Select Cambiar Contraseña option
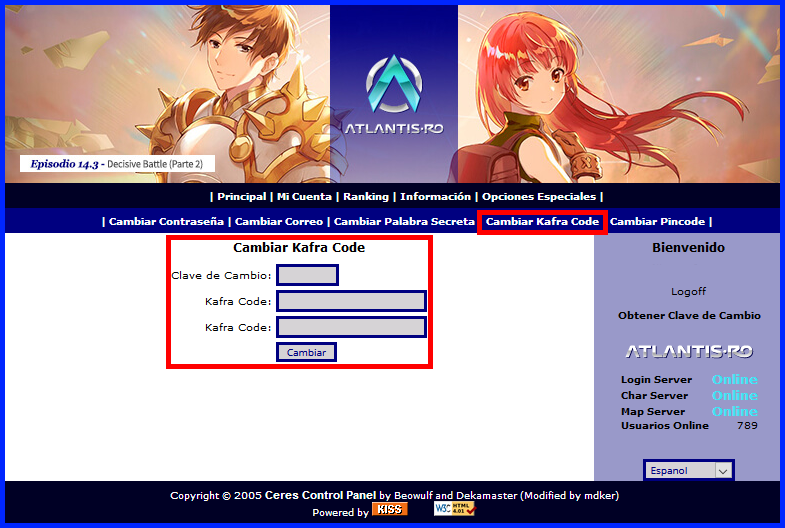Viewport: 785px width, 528px height. click(x=166, y=222)
